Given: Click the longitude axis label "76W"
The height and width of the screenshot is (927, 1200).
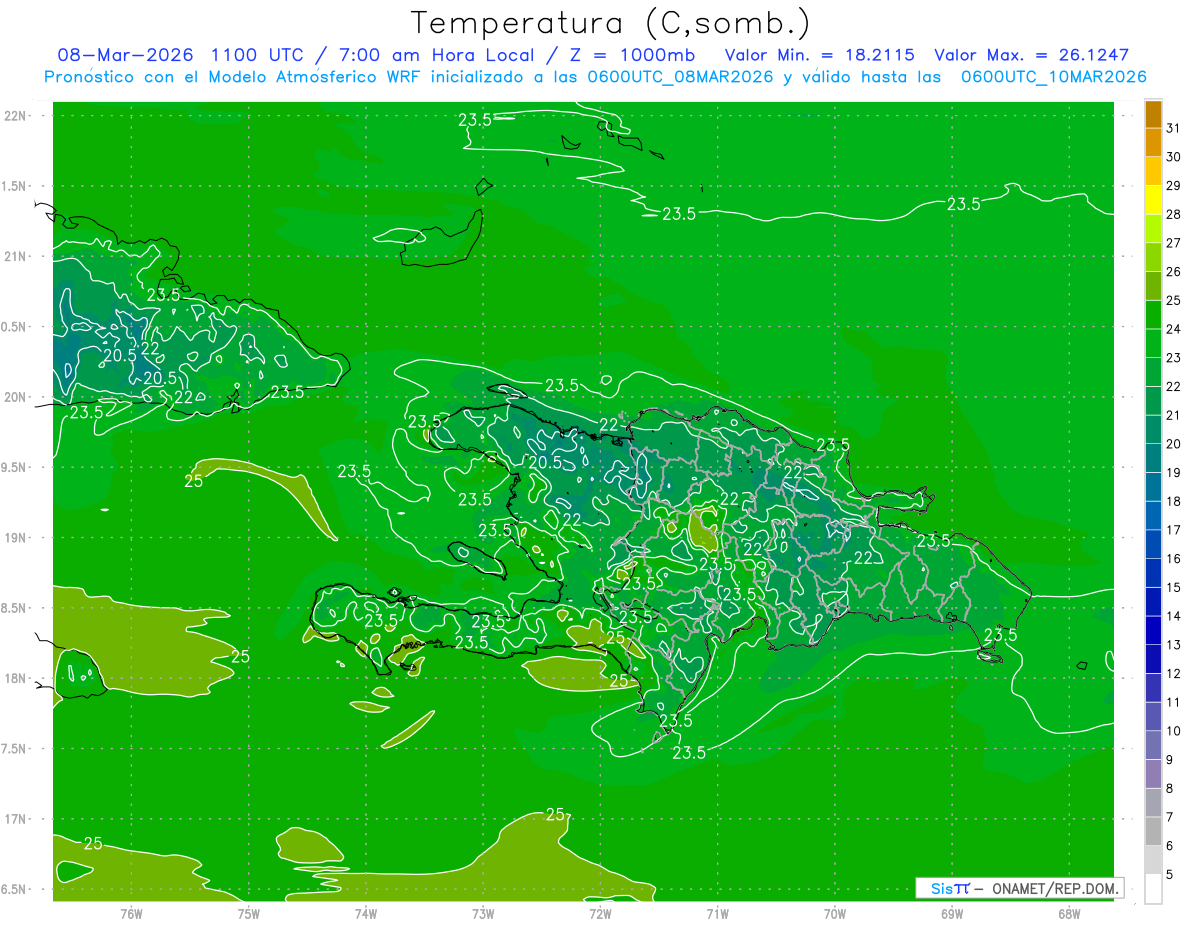Looking at the screenshot, I should (x=131, y=913).
